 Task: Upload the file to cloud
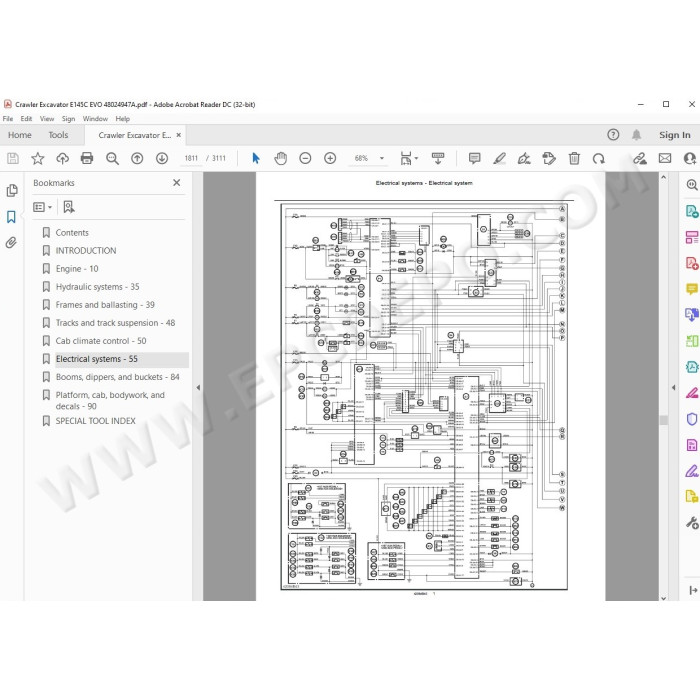click(62, 158)
